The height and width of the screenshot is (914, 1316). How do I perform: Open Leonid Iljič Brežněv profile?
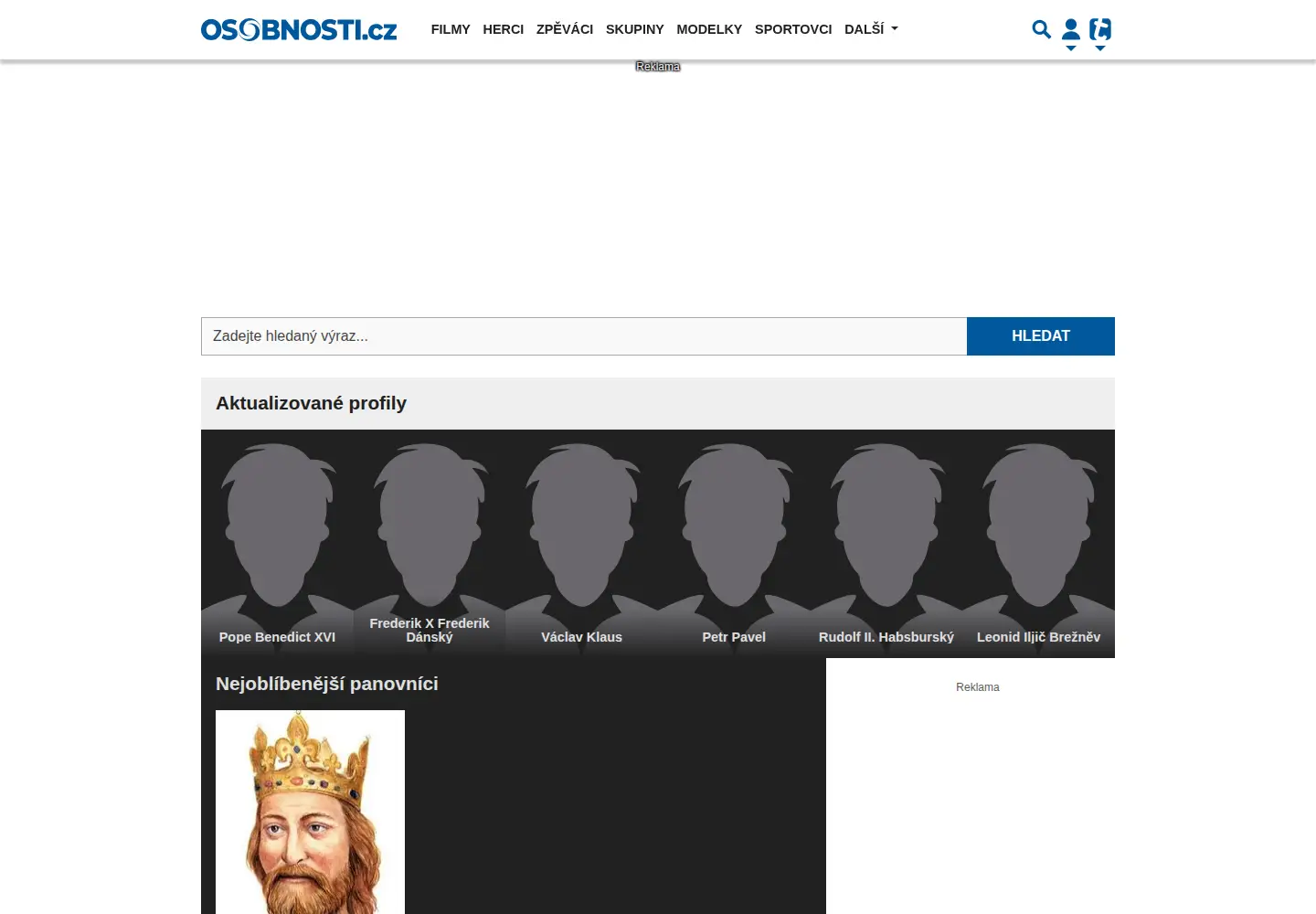pos(1038,544)
